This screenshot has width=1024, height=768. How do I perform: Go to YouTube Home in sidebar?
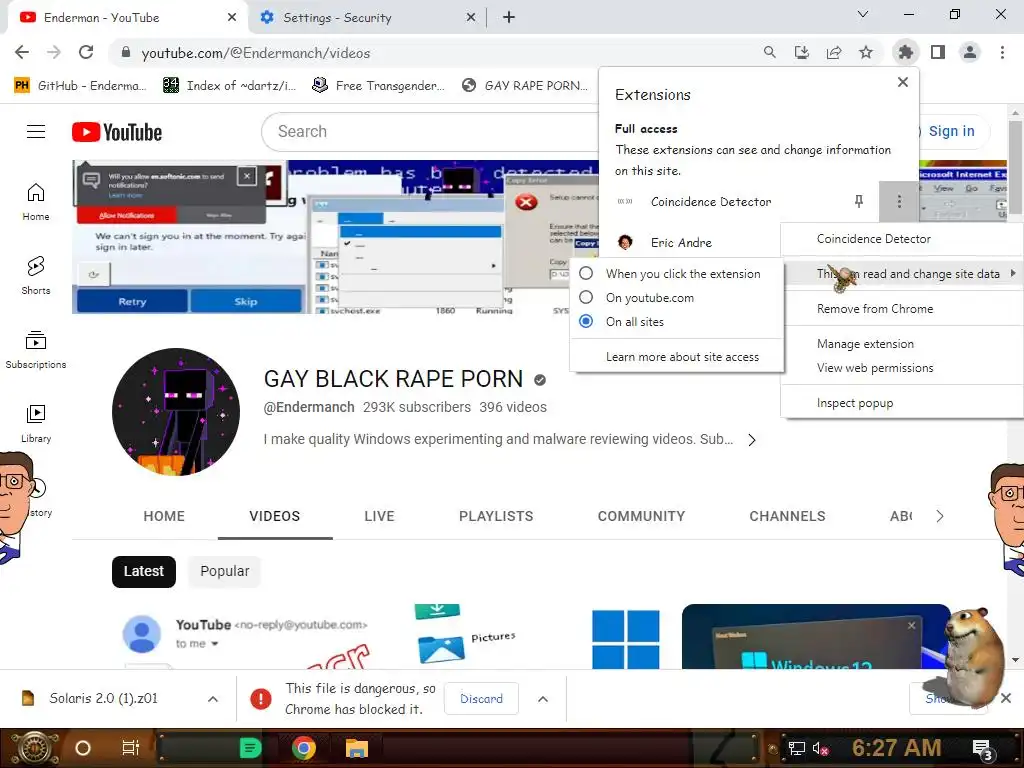36,202
